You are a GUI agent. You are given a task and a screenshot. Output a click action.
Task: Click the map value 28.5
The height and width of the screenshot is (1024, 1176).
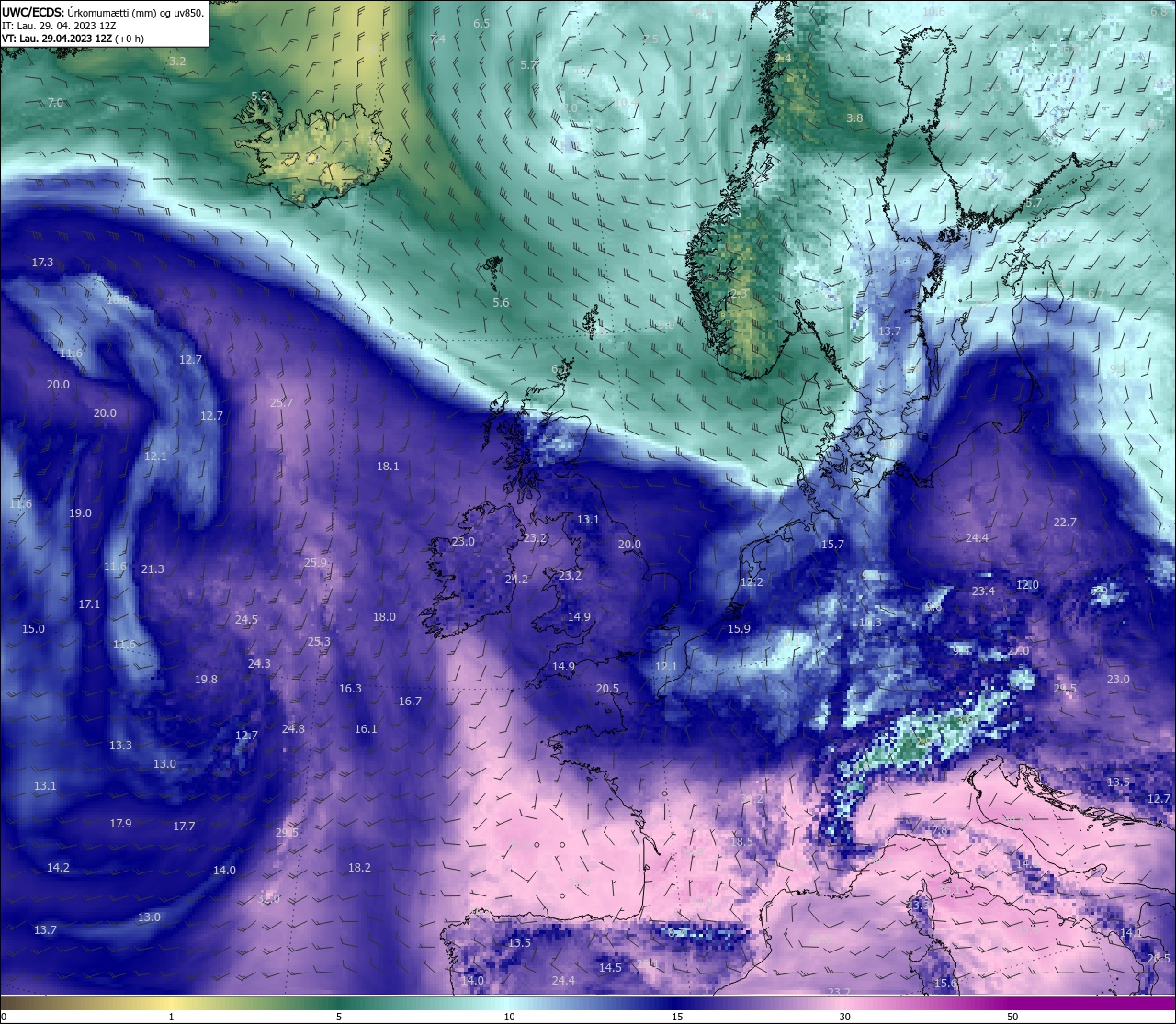(1159, 959)
